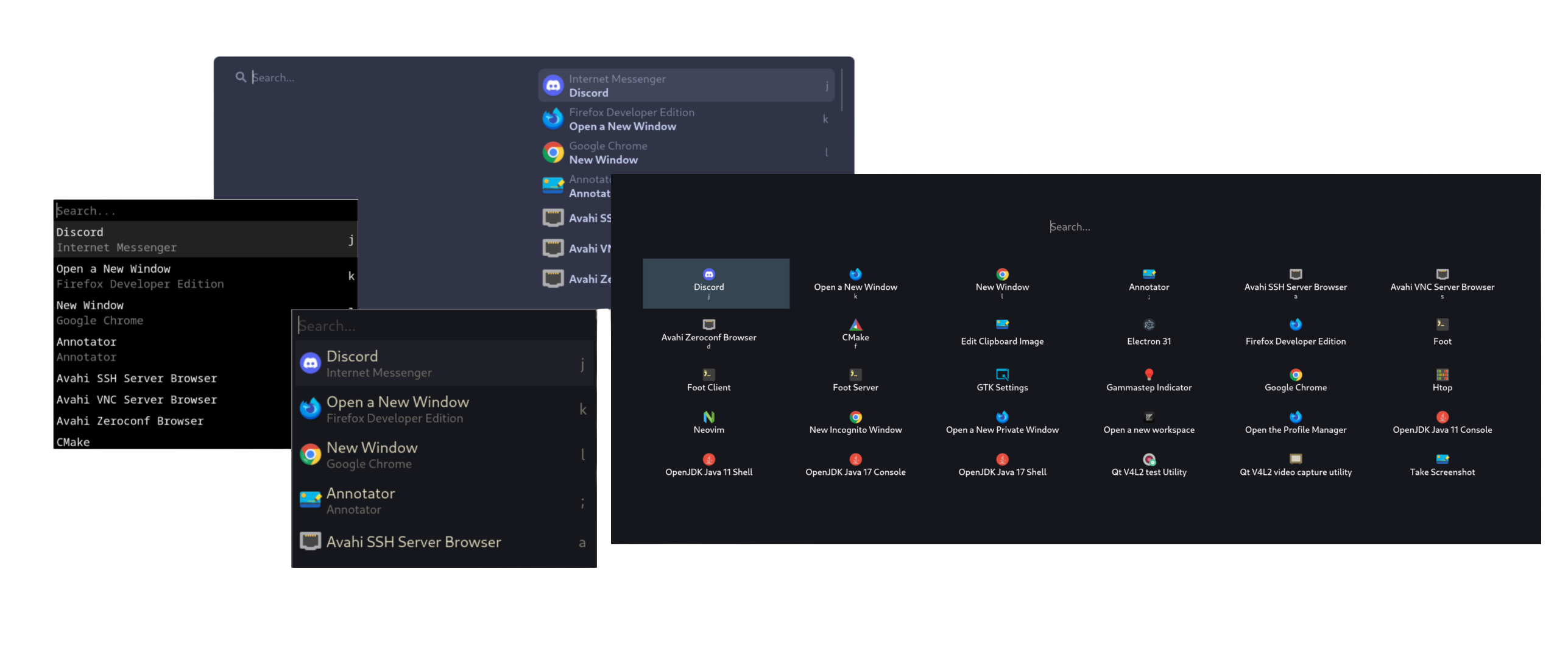Image resolution: width=1568 pixels, height=652 pixels.
Task: Click the Foot terminal icon in grid
Action: 1442,324
